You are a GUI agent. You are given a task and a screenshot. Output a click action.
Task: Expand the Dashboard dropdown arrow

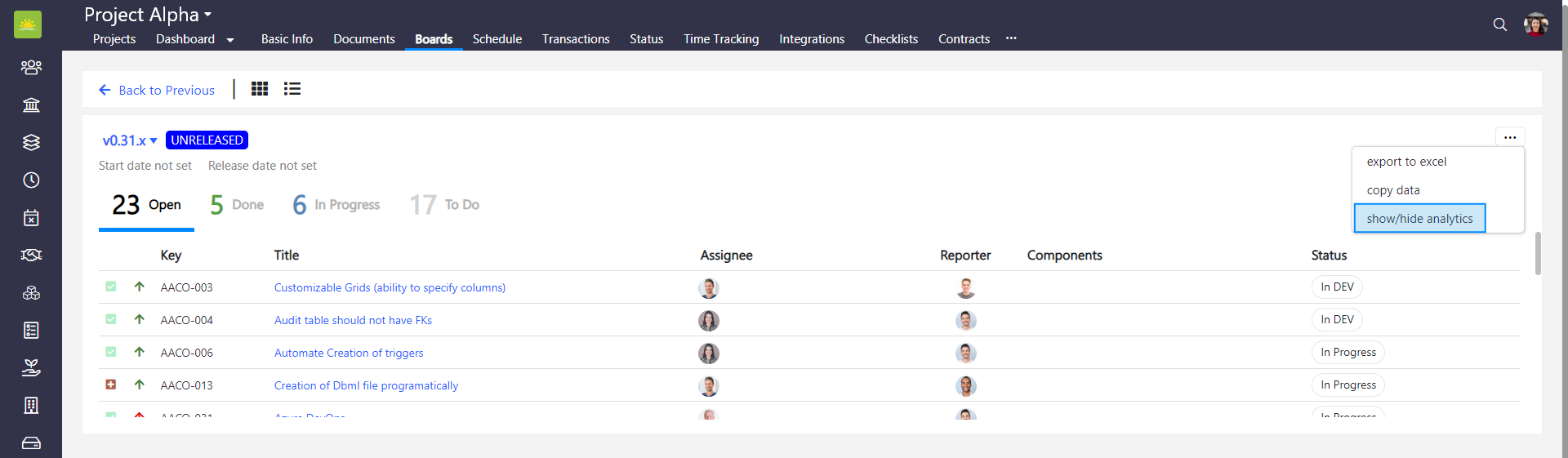pyautogui.click(x=230, y=40)
